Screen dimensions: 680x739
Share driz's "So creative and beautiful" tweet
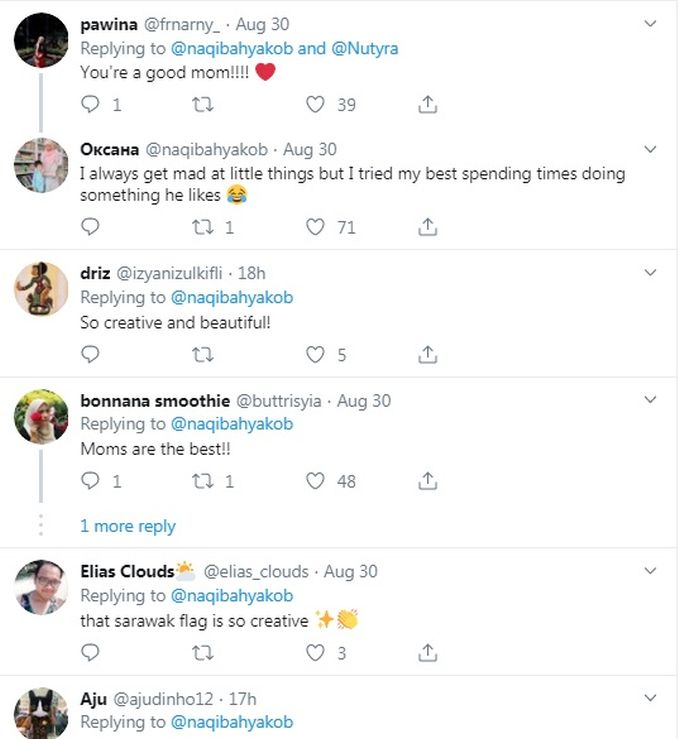[428, 354]
